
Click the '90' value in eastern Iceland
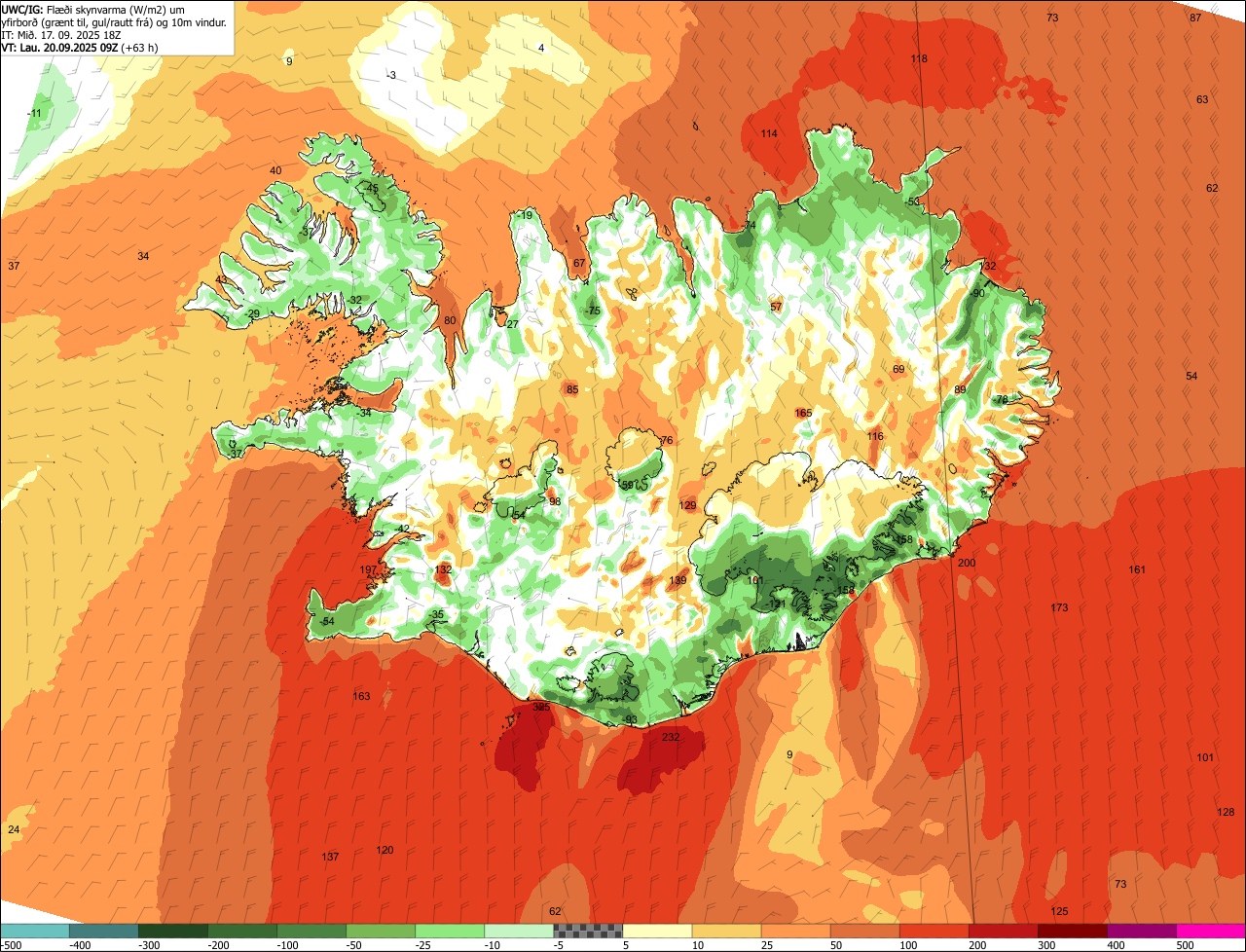[978, 293]
